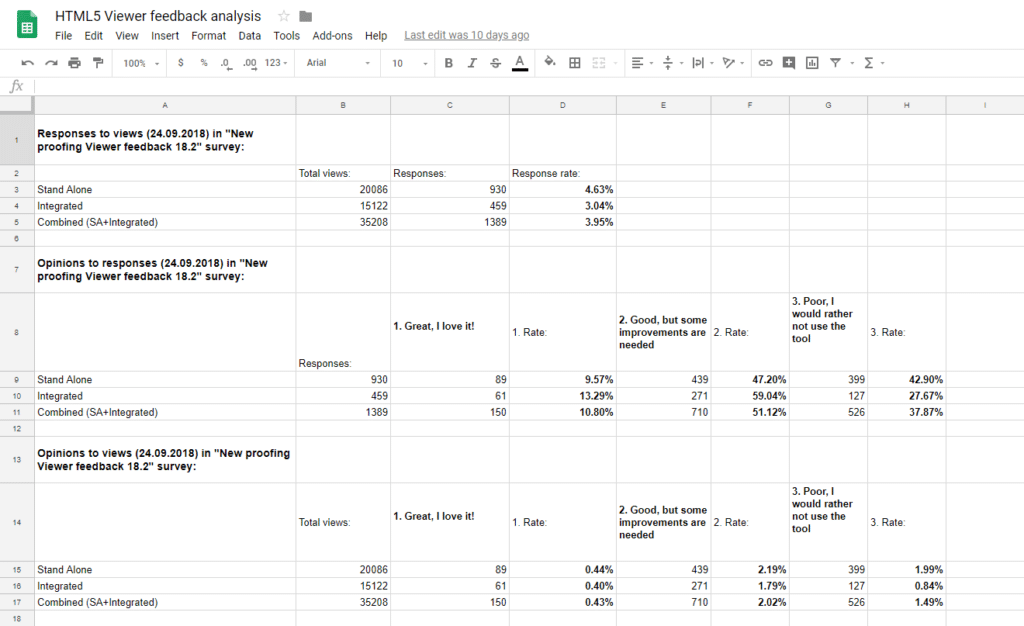Click cell with response rate 4.63%
The height and width of the screenshot is (626, 1024).
click(562, 189)
